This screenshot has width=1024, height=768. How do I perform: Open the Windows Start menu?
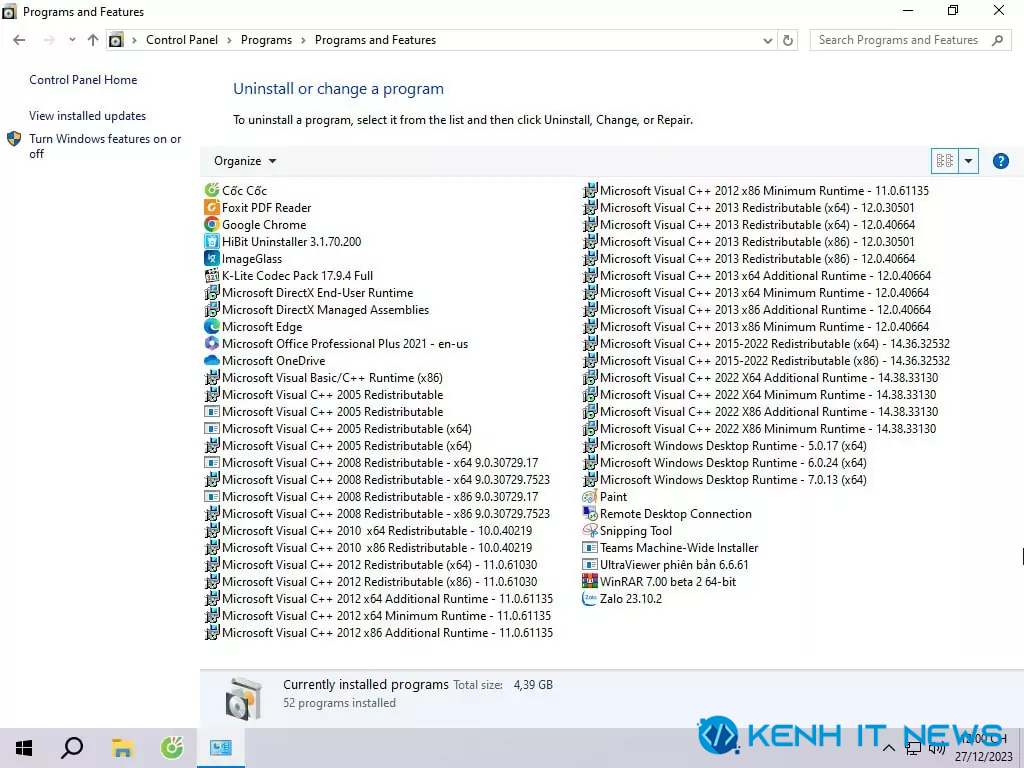click(x=24, y=748)
